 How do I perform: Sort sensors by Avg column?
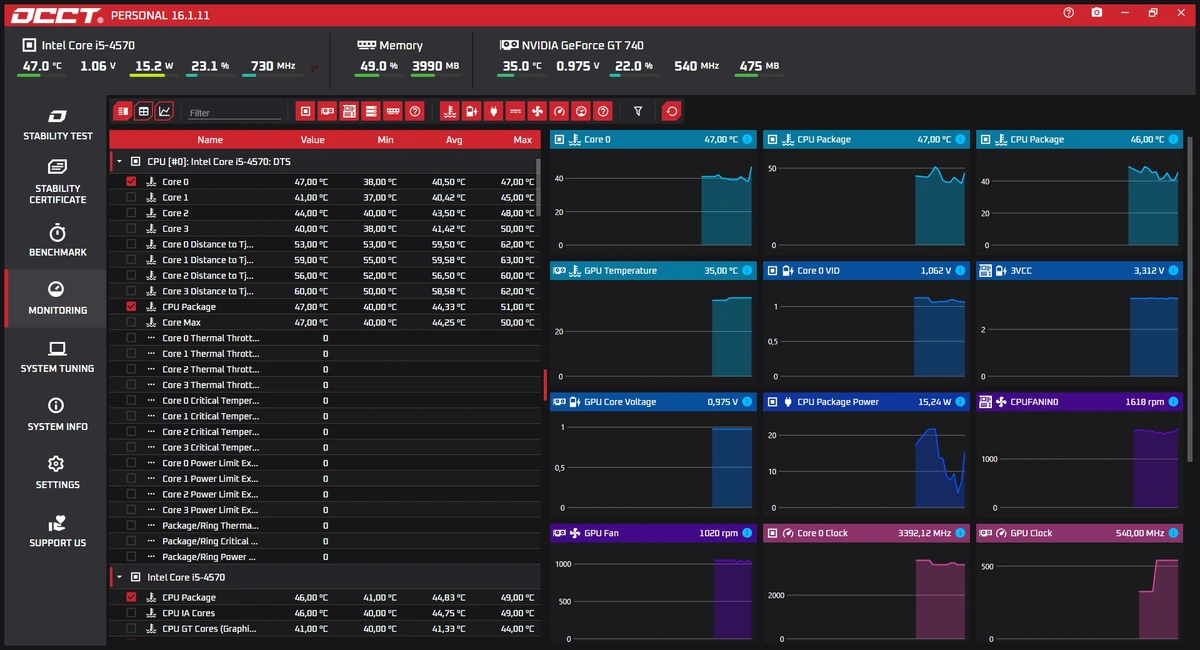(x=454, y=140)
